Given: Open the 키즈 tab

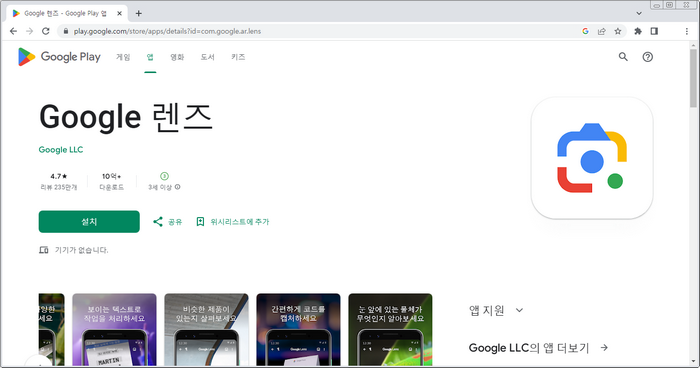Looking at the screenshot, I should click(238, 57).
